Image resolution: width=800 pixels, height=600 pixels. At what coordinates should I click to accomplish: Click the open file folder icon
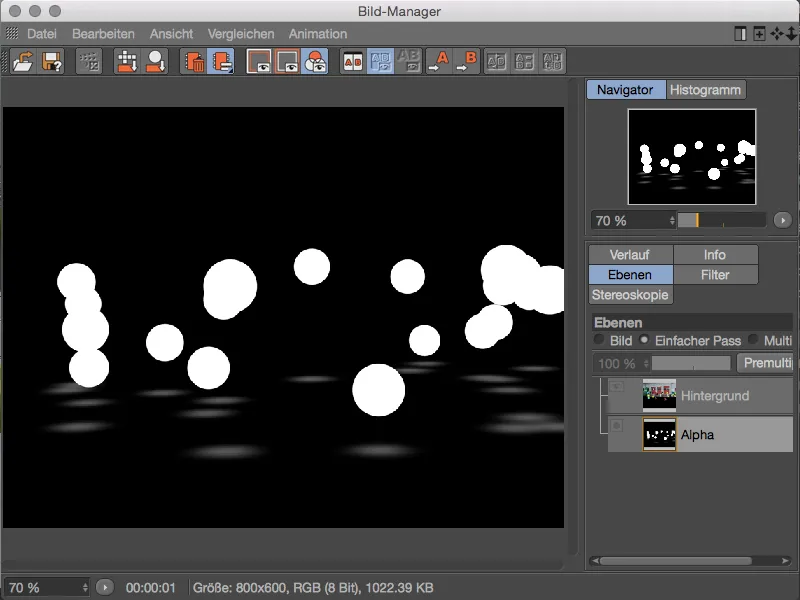click(23, 61)
